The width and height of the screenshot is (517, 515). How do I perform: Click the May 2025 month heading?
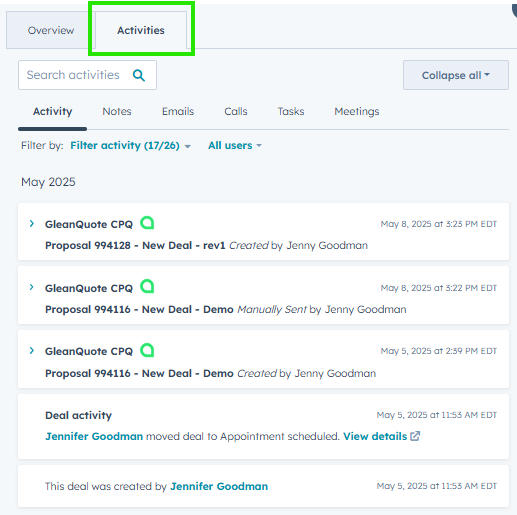[x=48, y=182]
